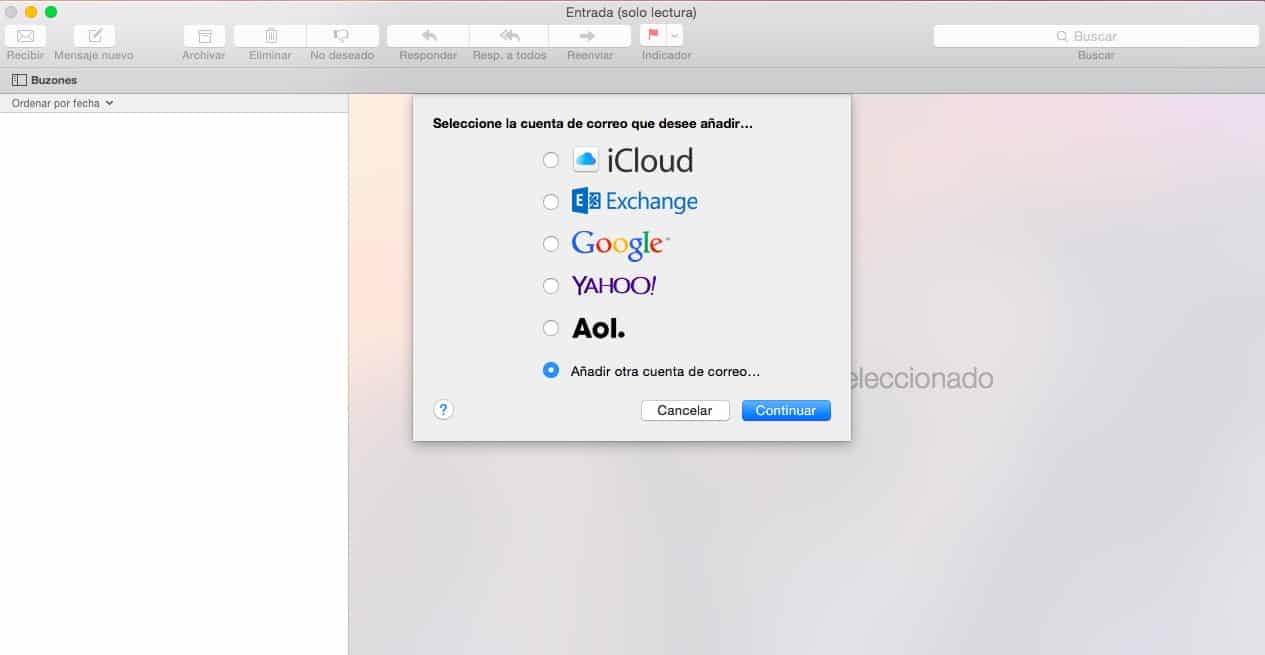Select the Yahoo! radio button
The image size is (1265, 655).
click(x=551, y=286)
